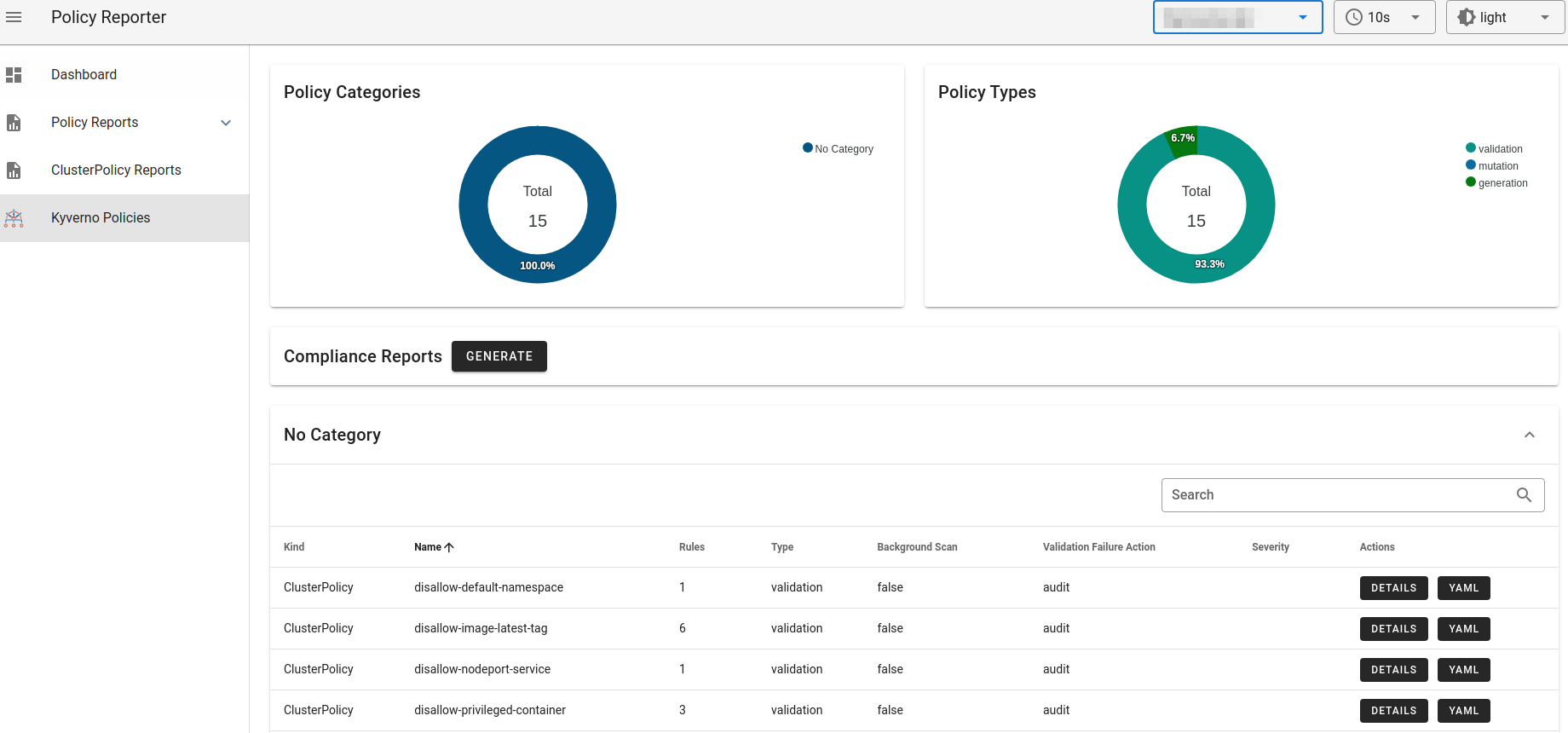Open the 10s refresh interval dropdown
The width and height of the screenshot is (1568, 733).
(x=1384, y=17)
